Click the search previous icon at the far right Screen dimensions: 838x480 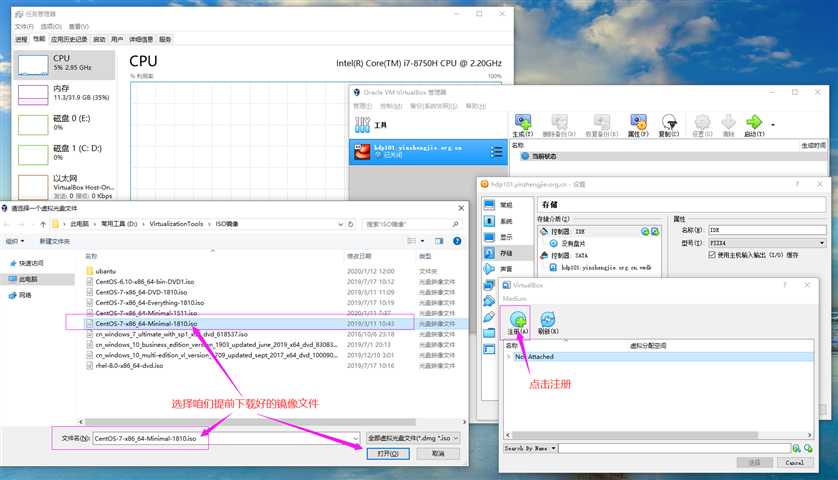pyautogui.click(x=808, y=448)
